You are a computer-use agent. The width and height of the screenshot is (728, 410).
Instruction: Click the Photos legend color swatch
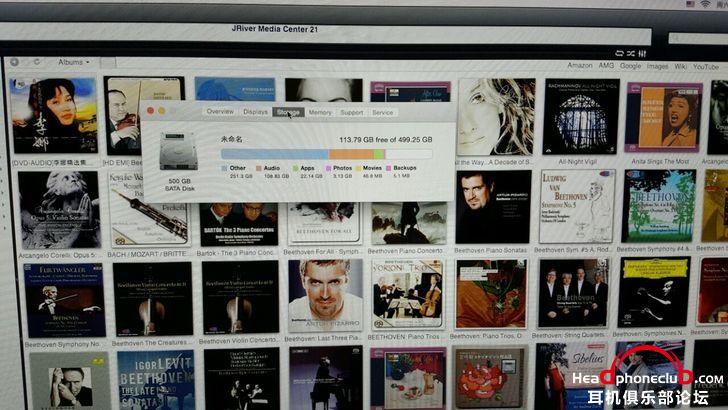click(328, 169)
